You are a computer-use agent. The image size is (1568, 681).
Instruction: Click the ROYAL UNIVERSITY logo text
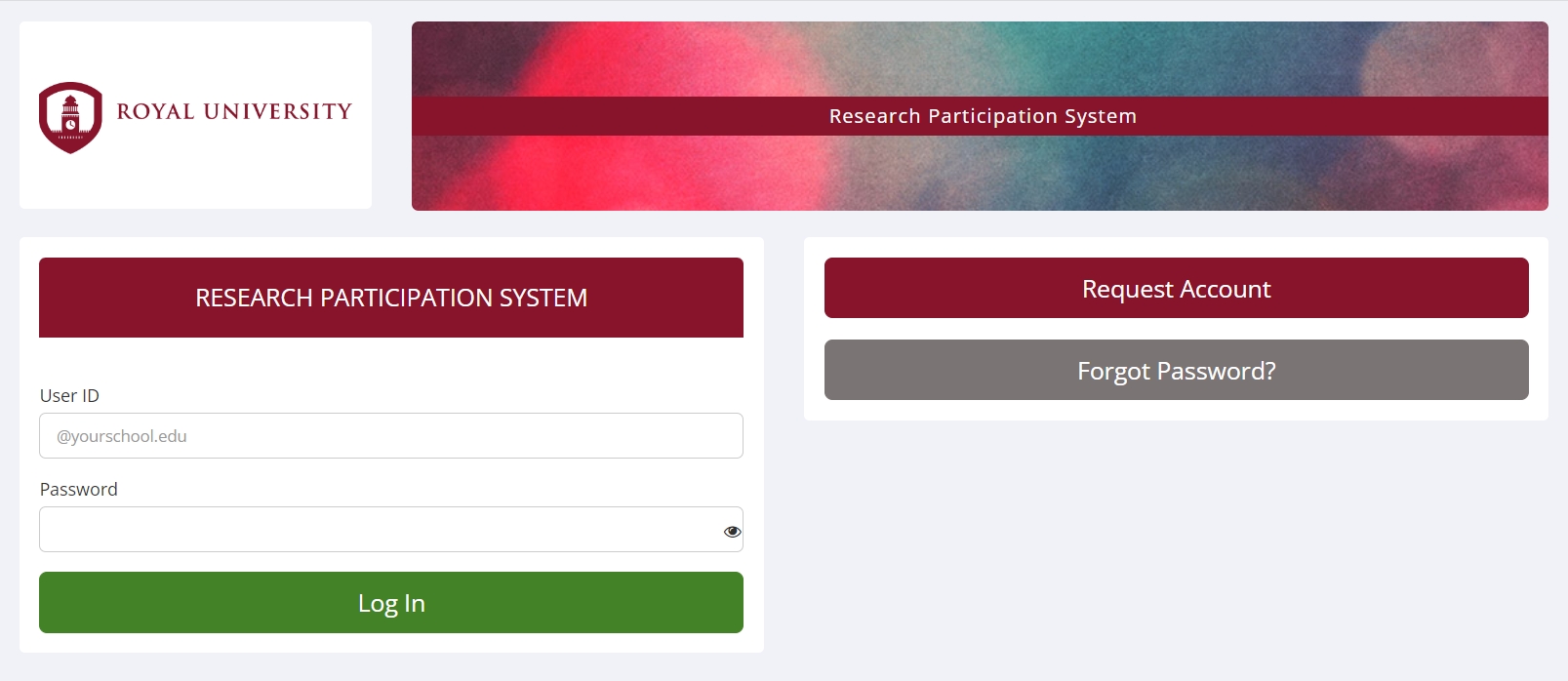tap(234, 111)
